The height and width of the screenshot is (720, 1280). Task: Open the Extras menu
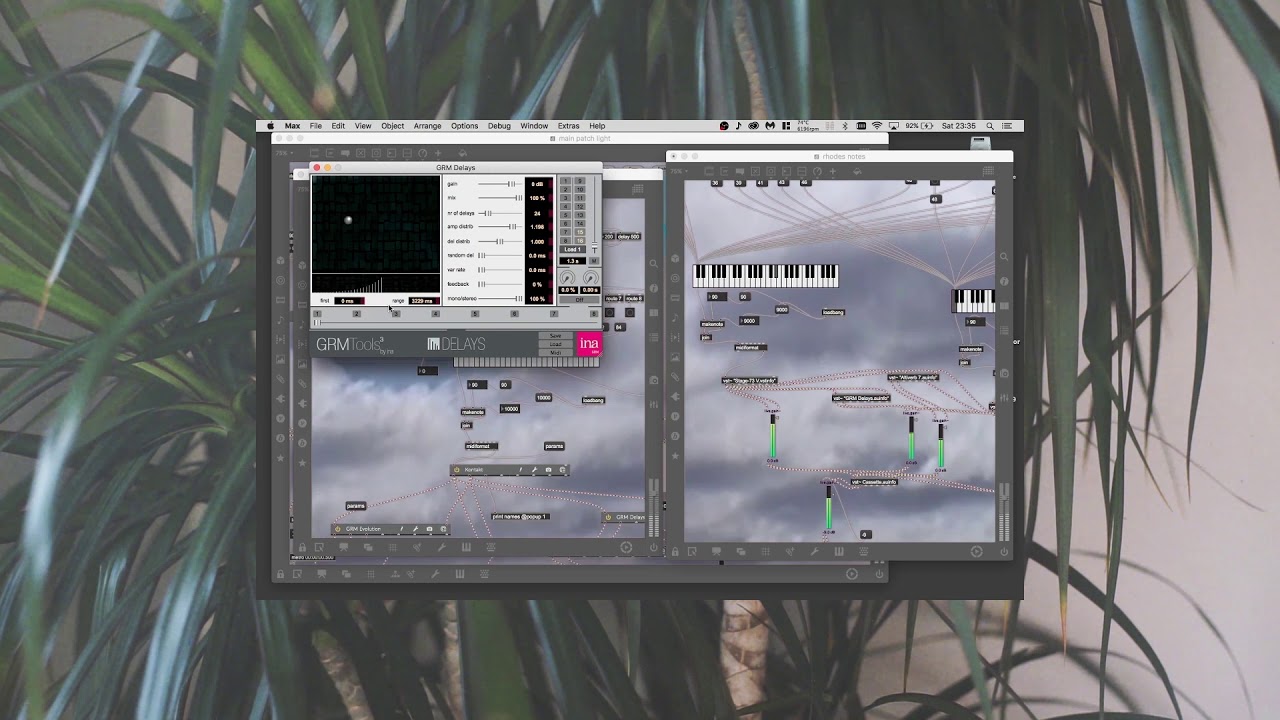(x=569, y=126)
